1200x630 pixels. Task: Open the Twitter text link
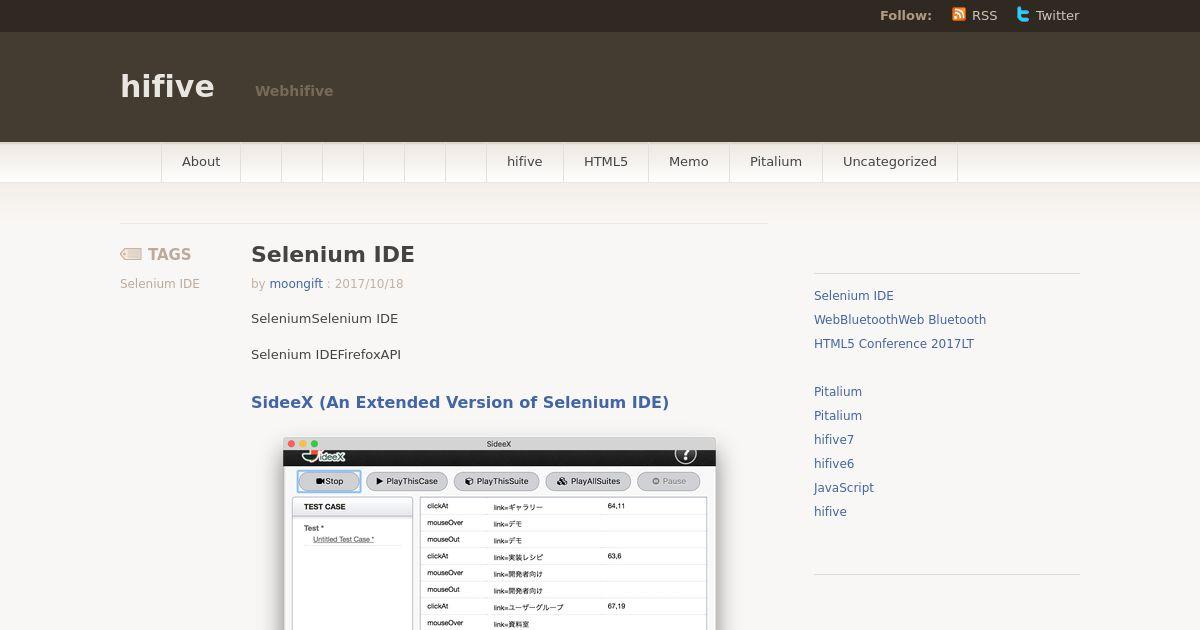coord(1057,15)
